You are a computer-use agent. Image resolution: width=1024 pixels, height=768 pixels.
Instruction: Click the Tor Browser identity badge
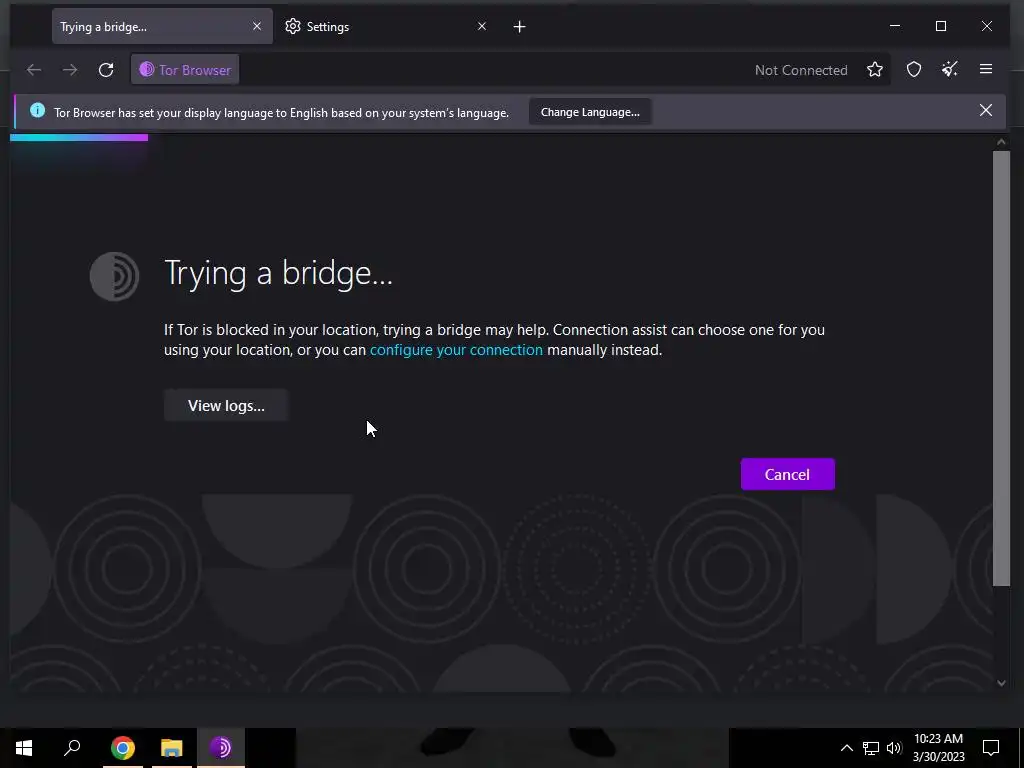185,69
